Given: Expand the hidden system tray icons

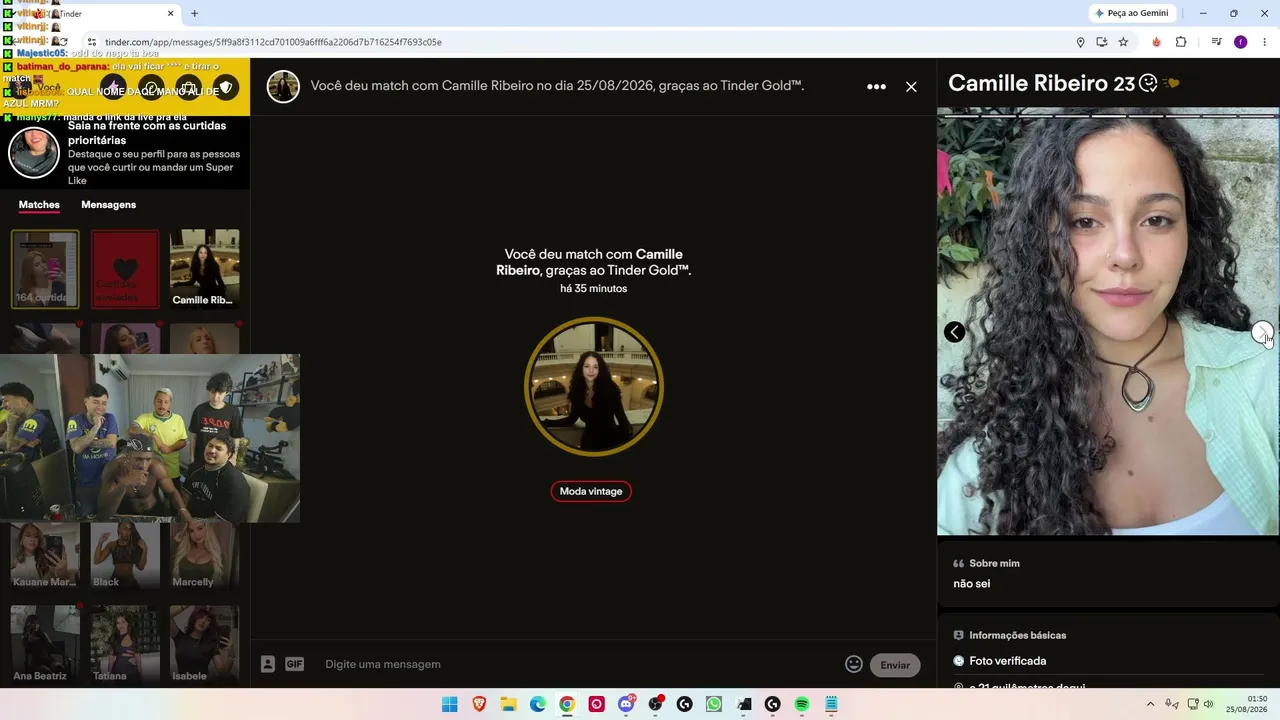Looking at the screenshot, I should [x=1150, y=705].
